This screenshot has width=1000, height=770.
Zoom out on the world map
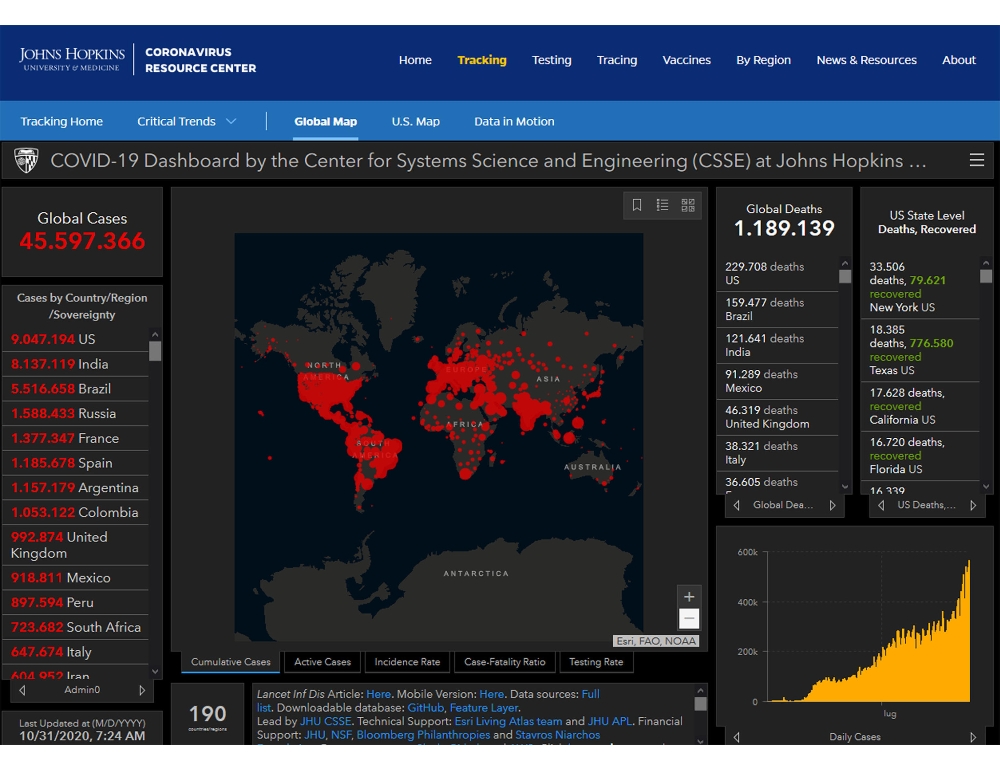click(689, 618)
